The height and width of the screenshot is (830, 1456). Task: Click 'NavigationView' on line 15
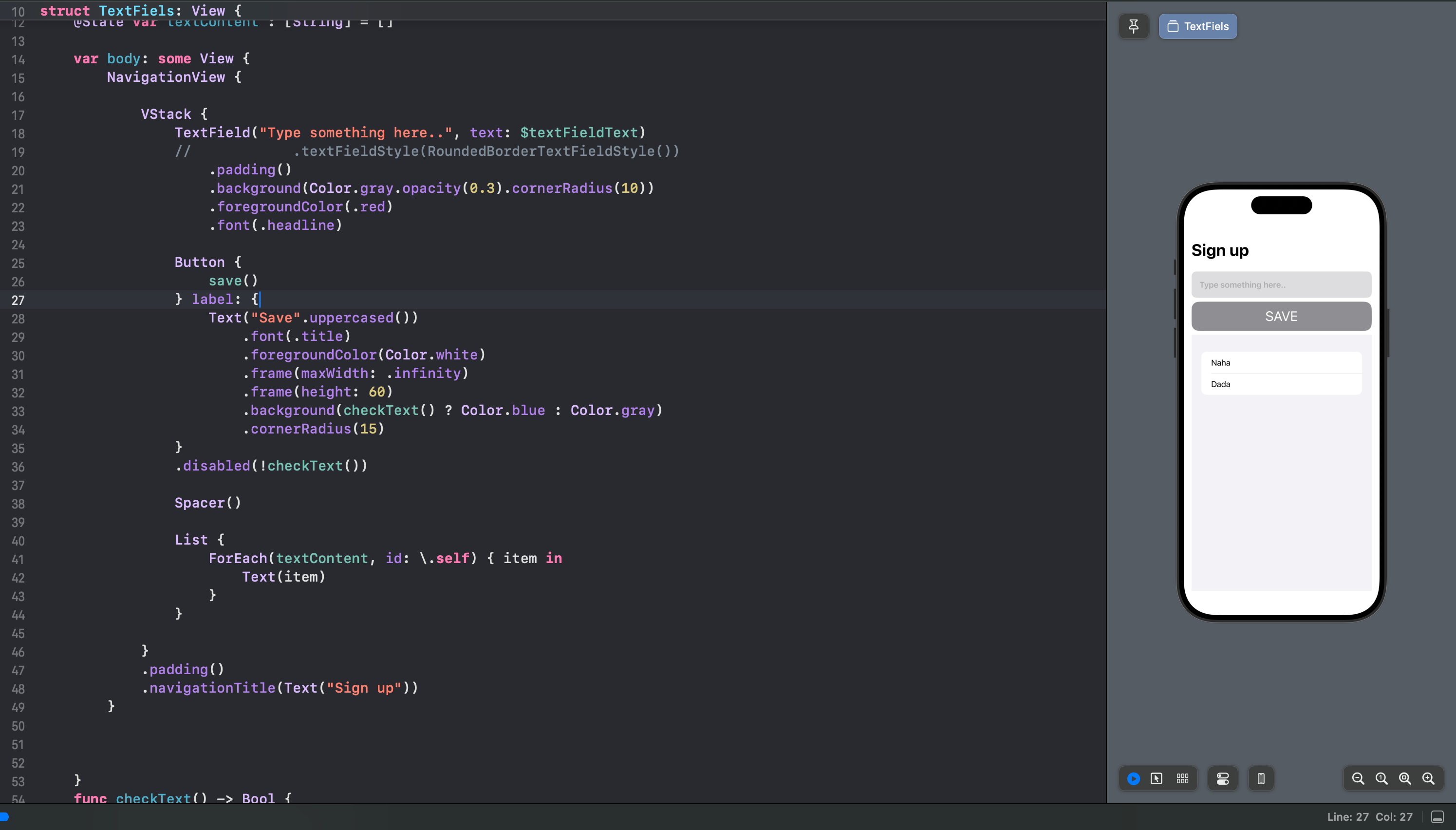coord(166,77)
